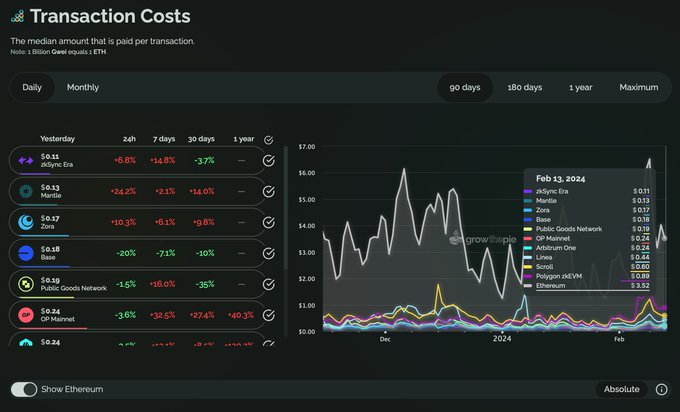This screenshot has height=412, width=680.
Task: Click the OP Mainnet chain icon
Action: point(26,315)
